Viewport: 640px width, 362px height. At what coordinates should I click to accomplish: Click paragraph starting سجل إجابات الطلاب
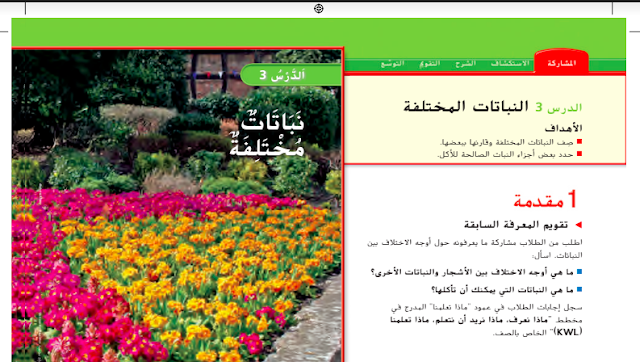point(486,320)
